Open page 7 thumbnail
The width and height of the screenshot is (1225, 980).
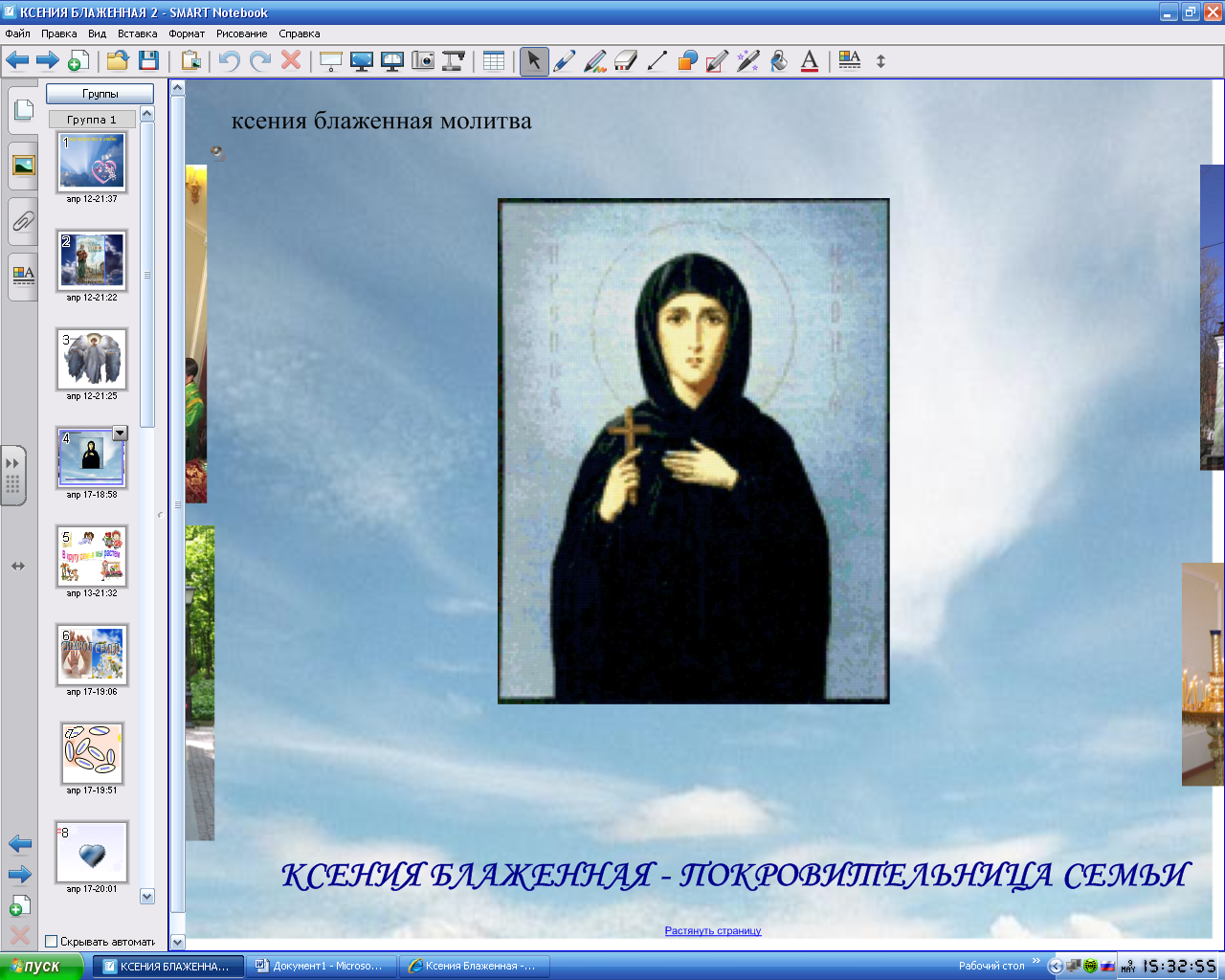(x=92, y=753)
